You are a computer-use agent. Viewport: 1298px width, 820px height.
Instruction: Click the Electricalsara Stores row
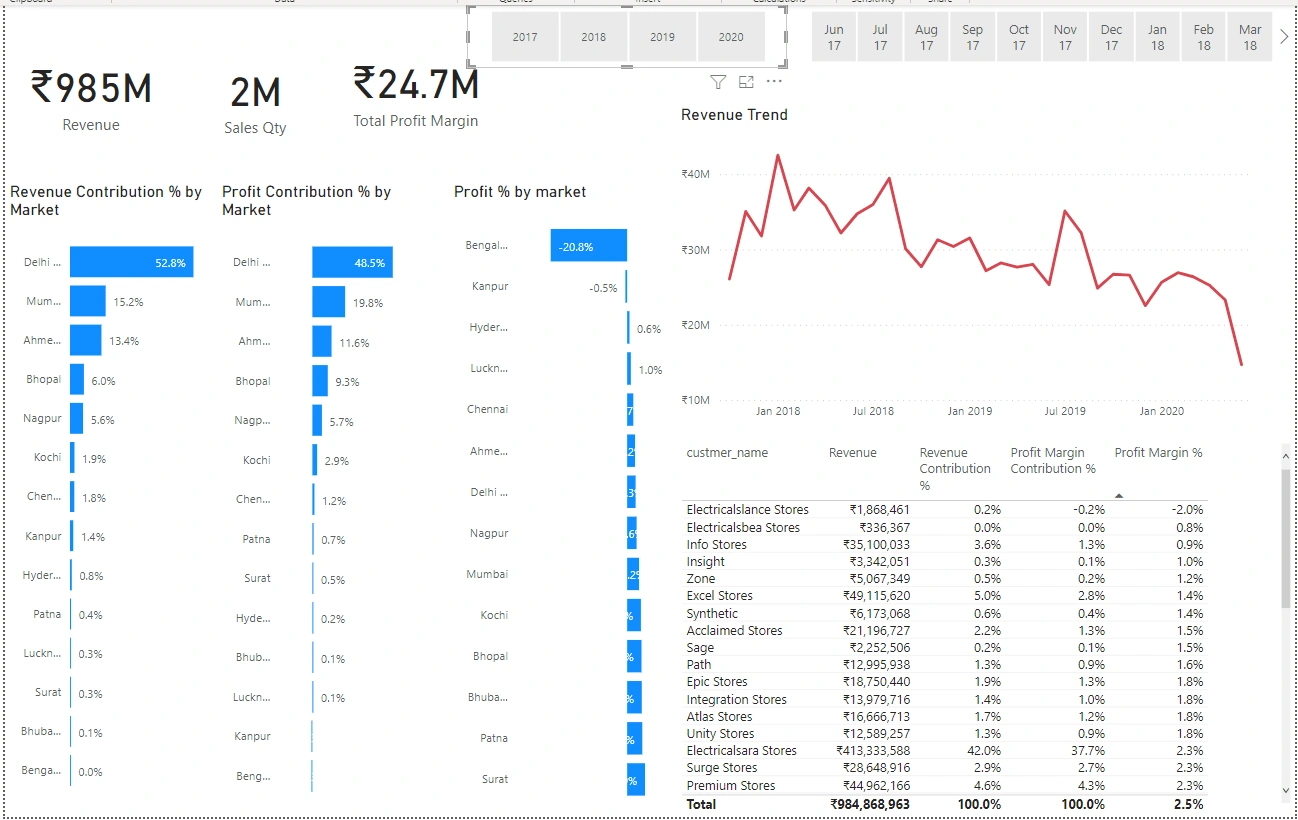pyautogui.click(x=945, y=750)
